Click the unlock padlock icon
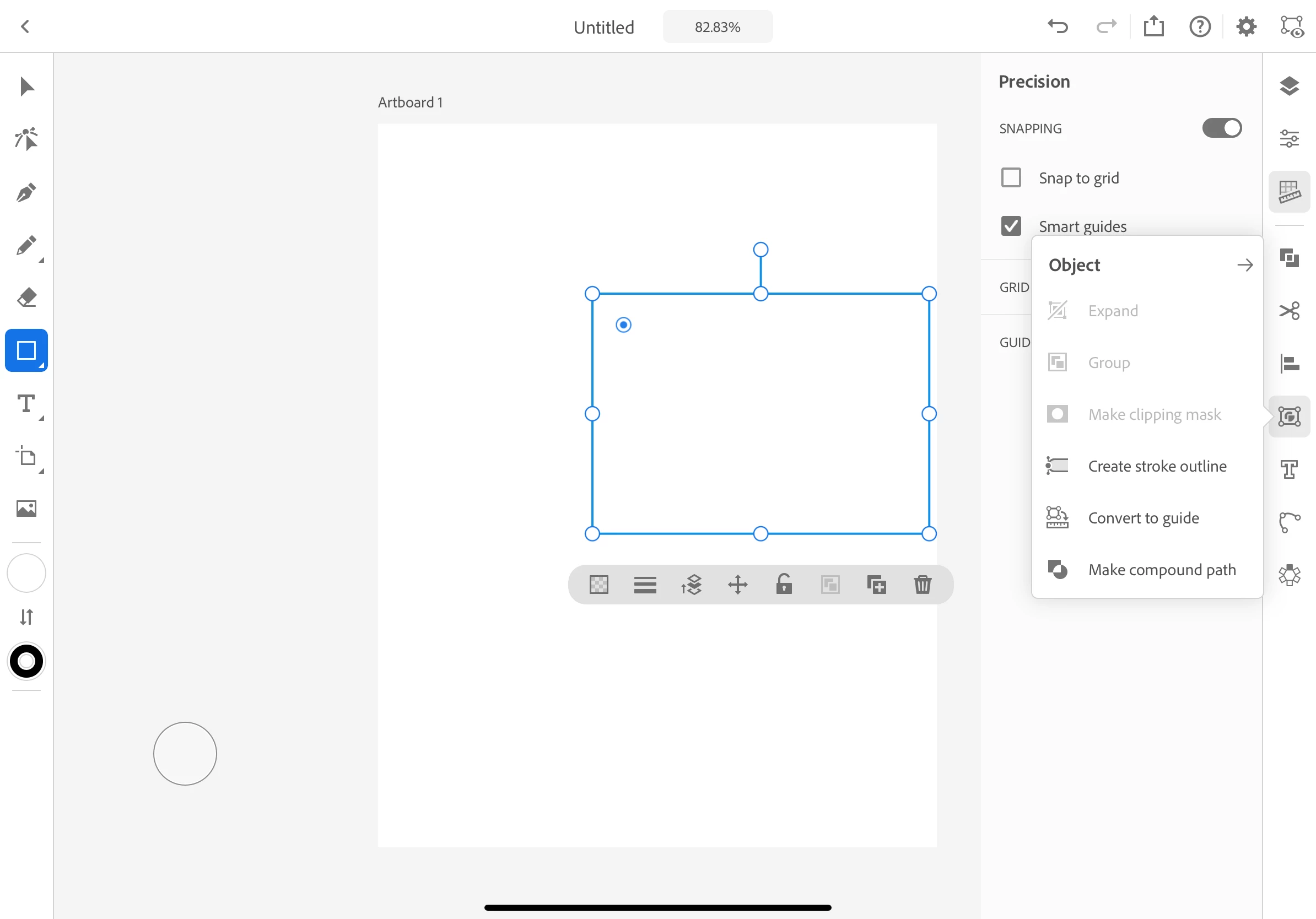This screenshot has height=919, width=1316. click(x=784, y=585)
